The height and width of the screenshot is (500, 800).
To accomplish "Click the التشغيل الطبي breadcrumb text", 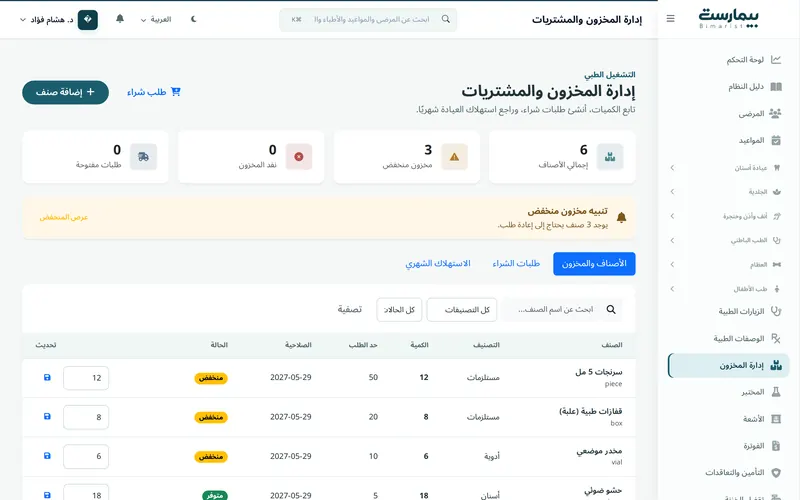I will point(610,74).
